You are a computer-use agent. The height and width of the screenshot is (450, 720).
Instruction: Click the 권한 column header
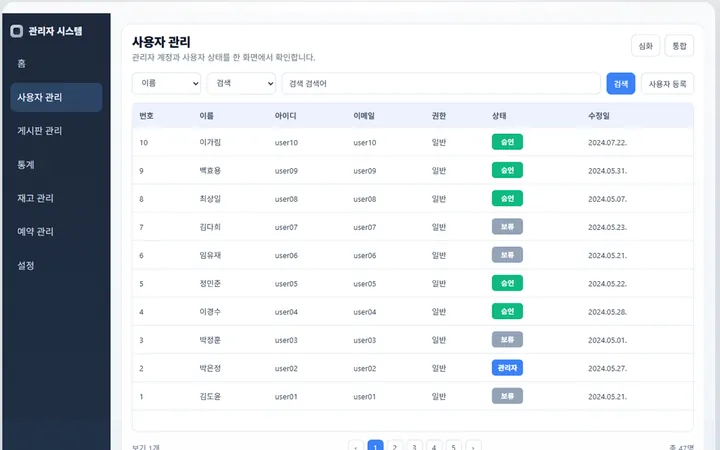[x=439, y=116]
